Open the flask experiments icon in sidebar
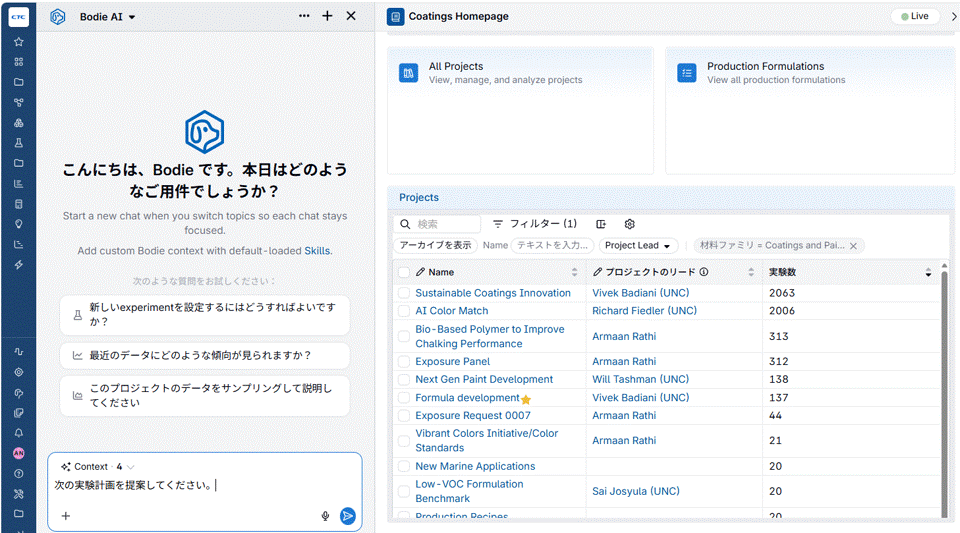 18,143
